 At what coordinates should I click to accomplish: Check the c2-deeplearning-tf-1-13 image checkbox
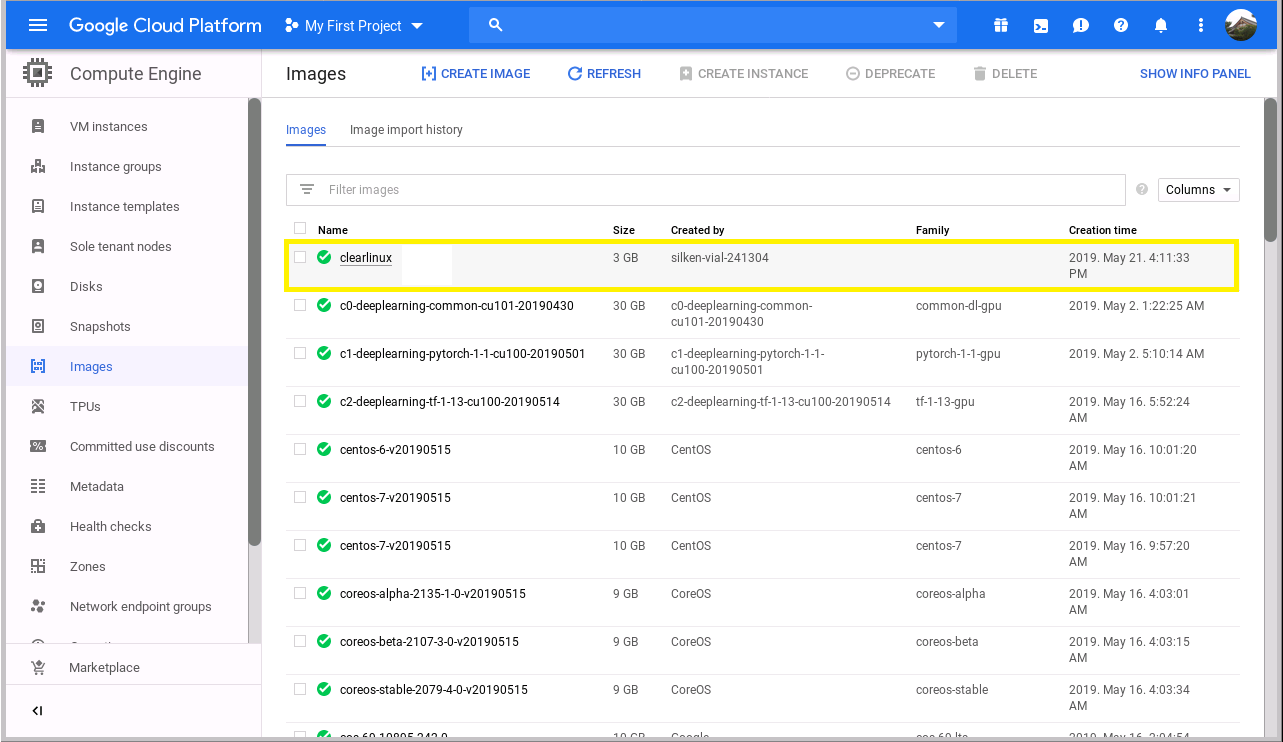300,401
